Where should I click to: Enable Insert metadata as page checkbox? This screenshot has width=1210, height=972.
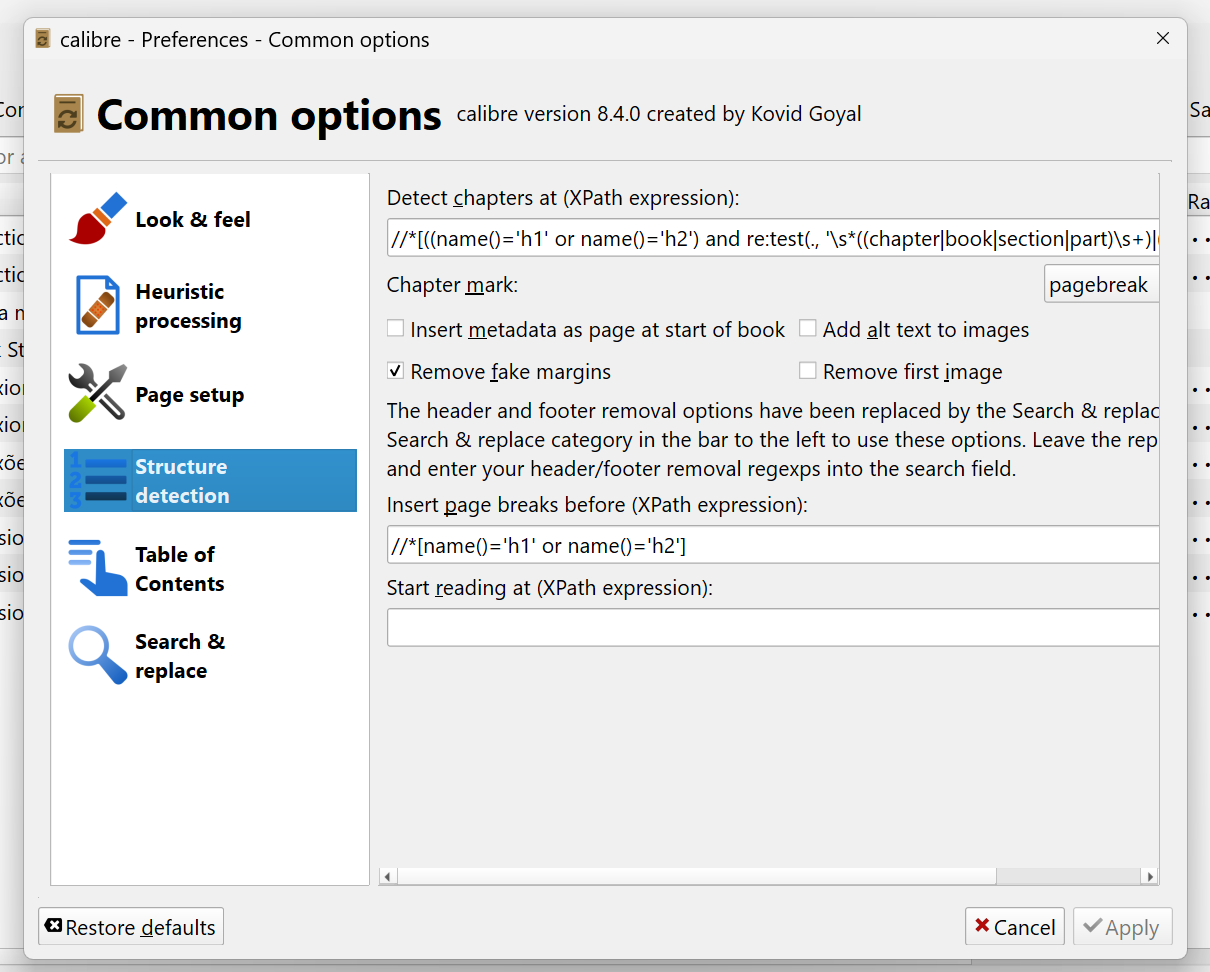point(396,329)
